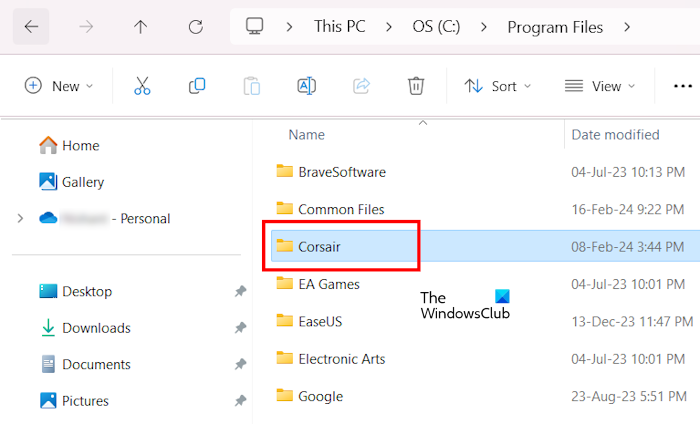This screenshot has height=424, width=700.
Task: Open Documents in quick access
Action: pos(85,364)
